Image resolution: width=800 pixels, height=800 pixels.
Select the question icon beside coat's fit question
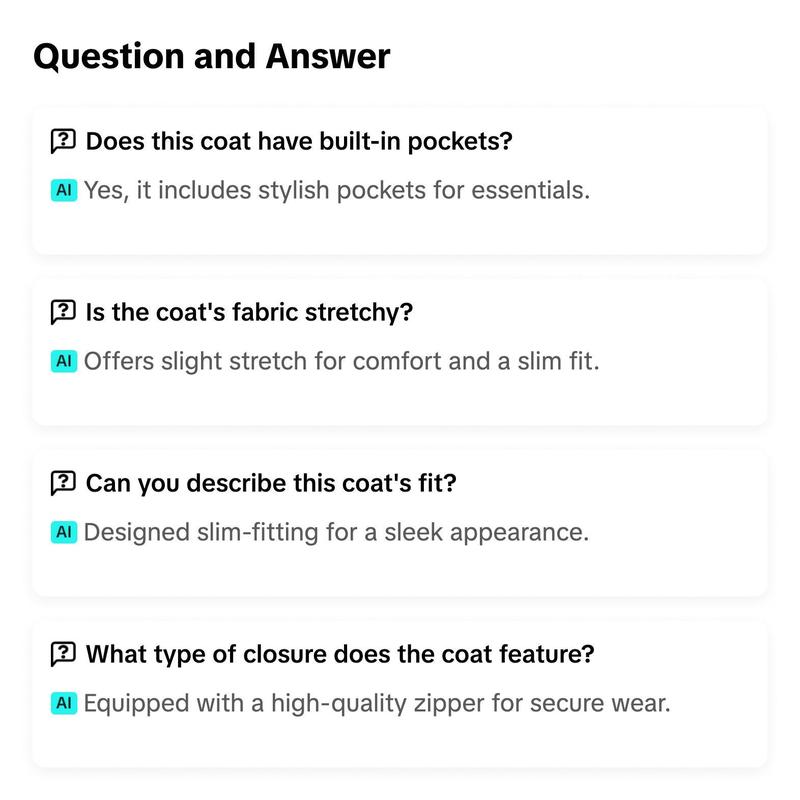point(63,483)
